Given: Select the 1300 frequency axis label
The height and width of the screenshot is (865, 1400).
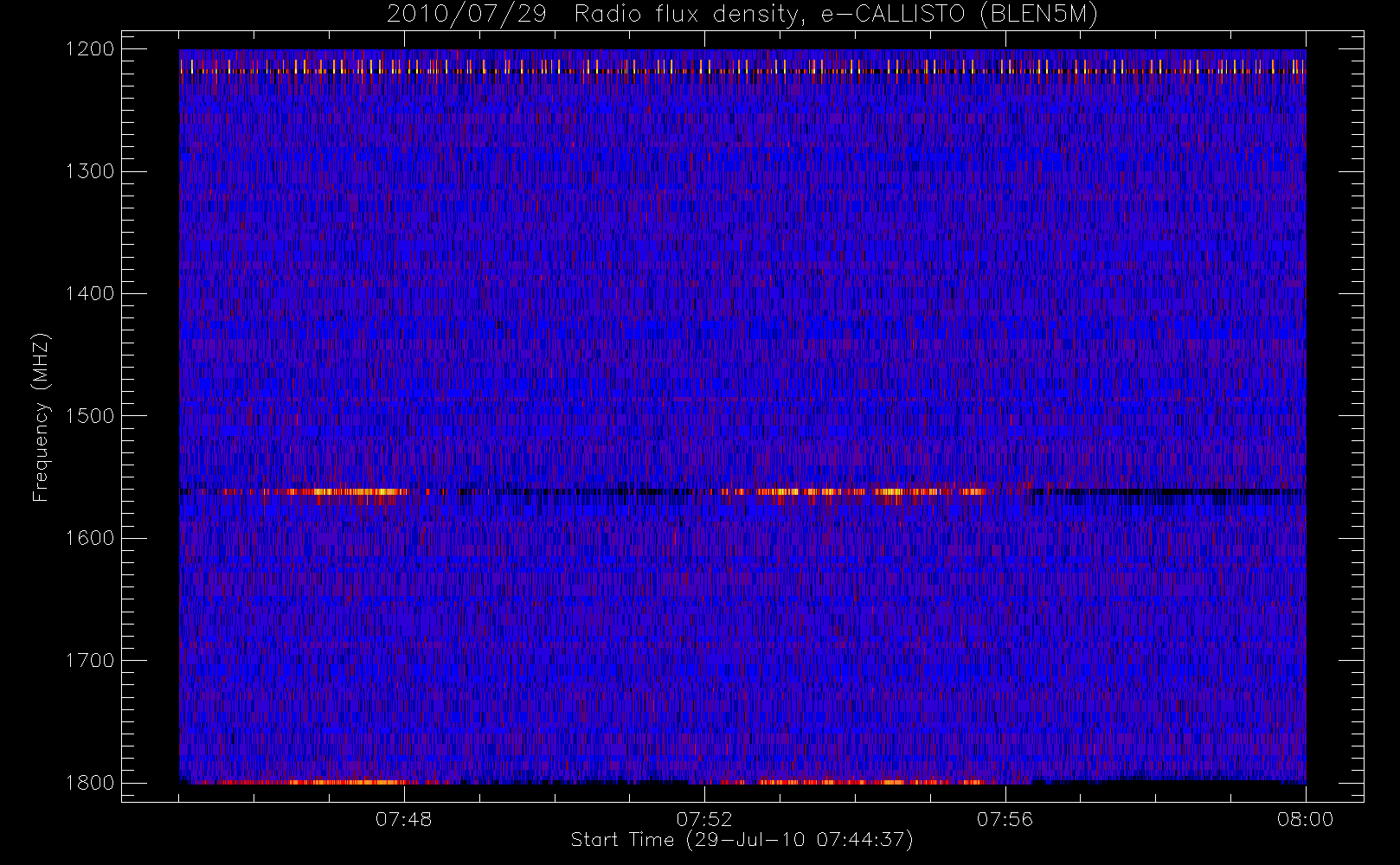Looking at the screenshot, I should pyautogui.click(x=90, y=171).
